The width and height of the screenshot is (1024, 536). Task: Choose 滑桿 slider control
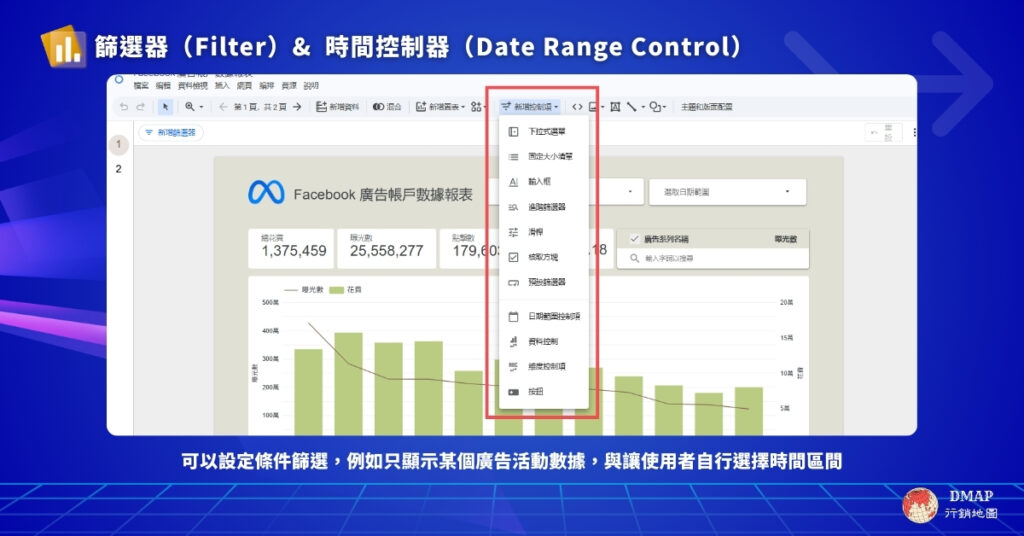(543, 232)
